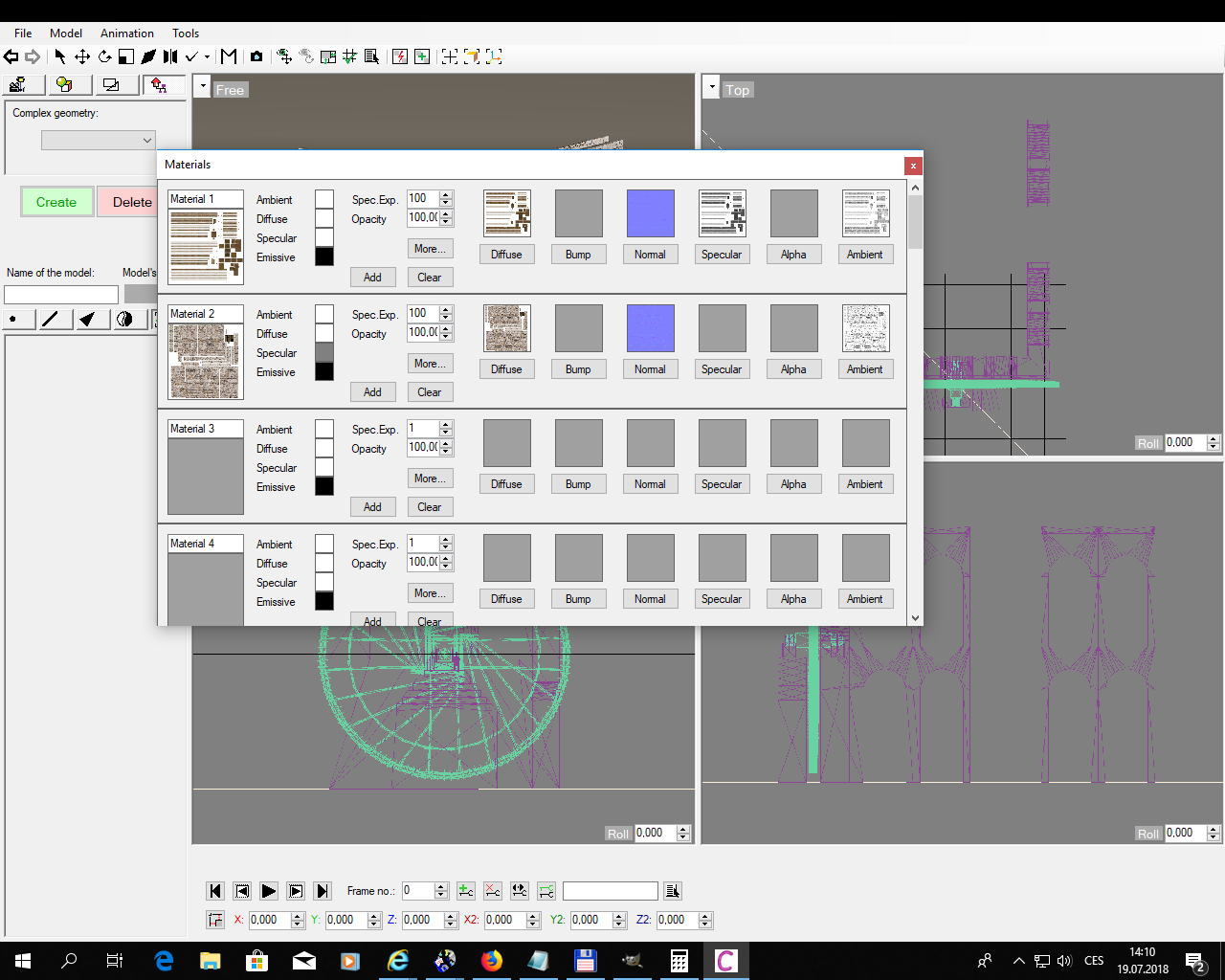The height and width of the screenshot is (980, 1225).
Task: Click the camera icon in toolbar
Action: pyautogui.click(x=256, y=56)
